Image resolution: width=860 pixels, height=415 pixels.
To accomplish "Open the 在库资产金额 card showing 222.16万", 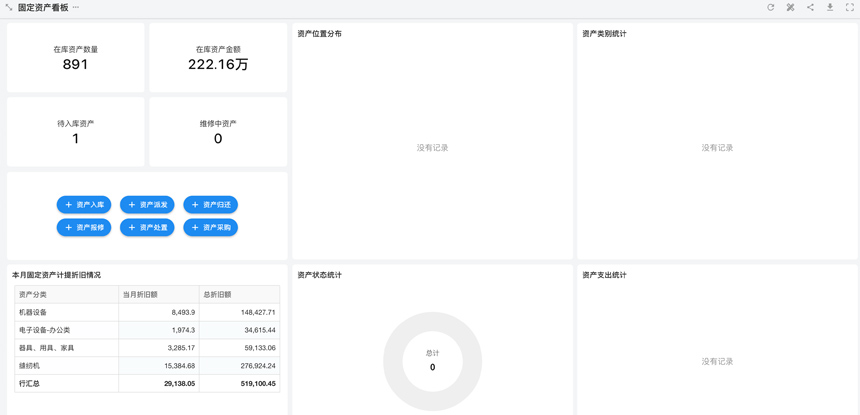I will coord(218,58).
